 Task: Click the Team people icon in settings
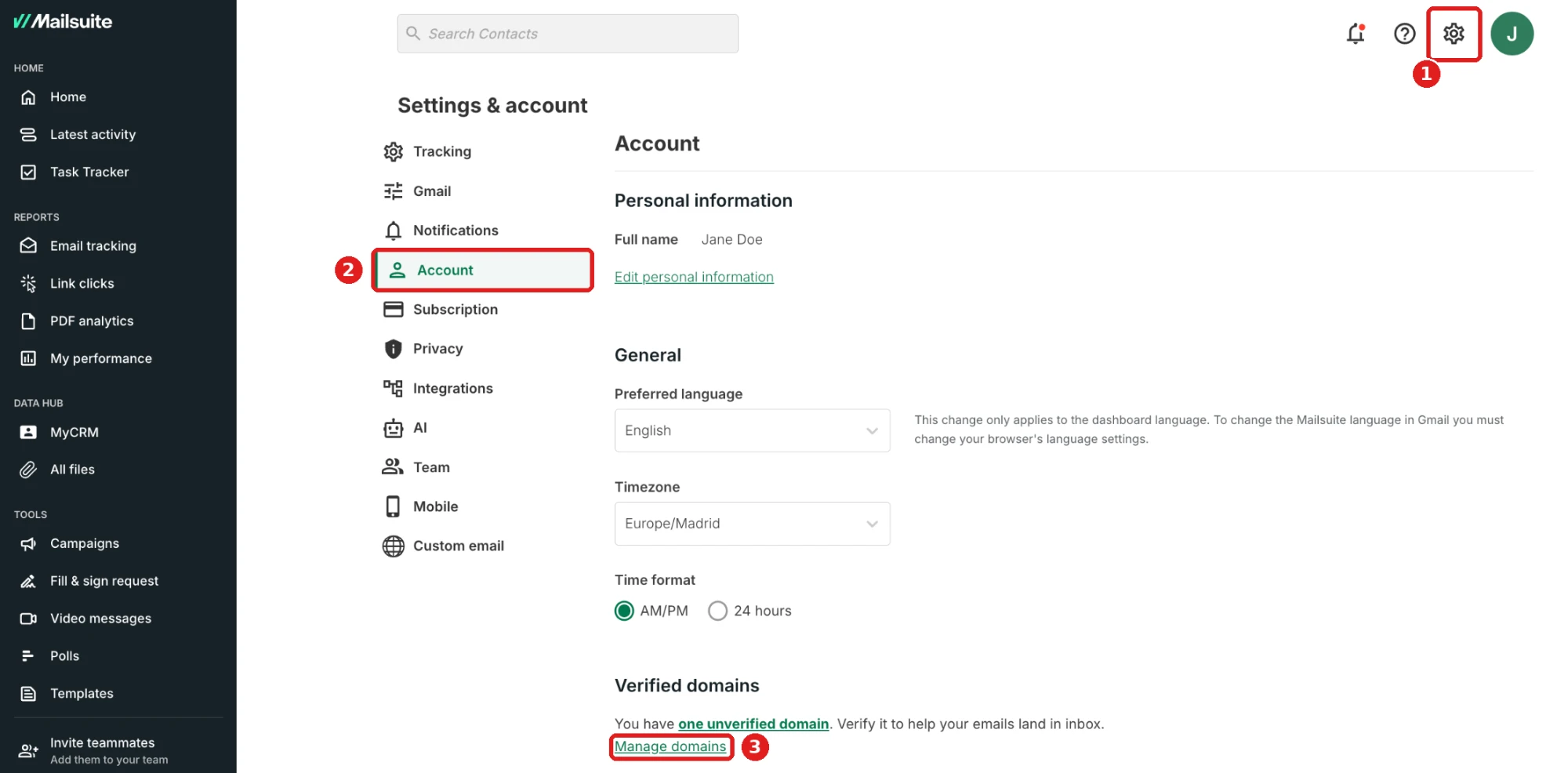(x=392, y=466)
